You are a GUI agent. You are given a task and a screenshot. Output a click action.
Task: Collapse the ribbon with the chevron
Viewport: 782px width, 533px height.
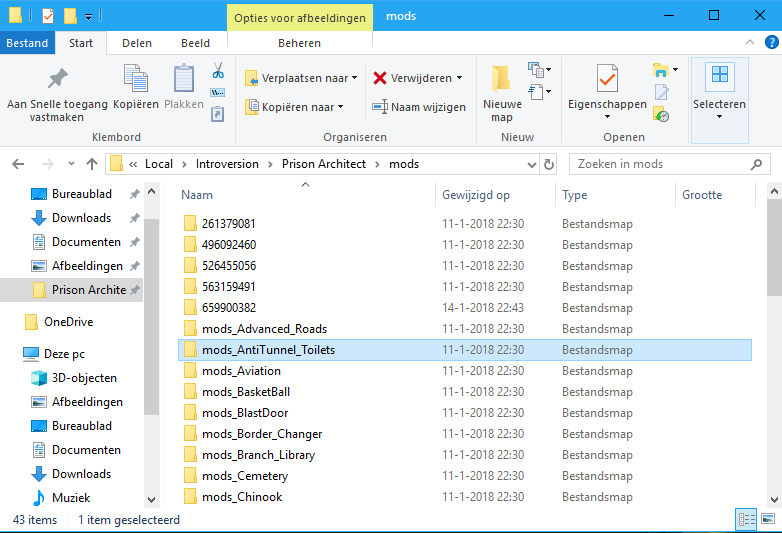pyautogui.click(x=750, y=42)
